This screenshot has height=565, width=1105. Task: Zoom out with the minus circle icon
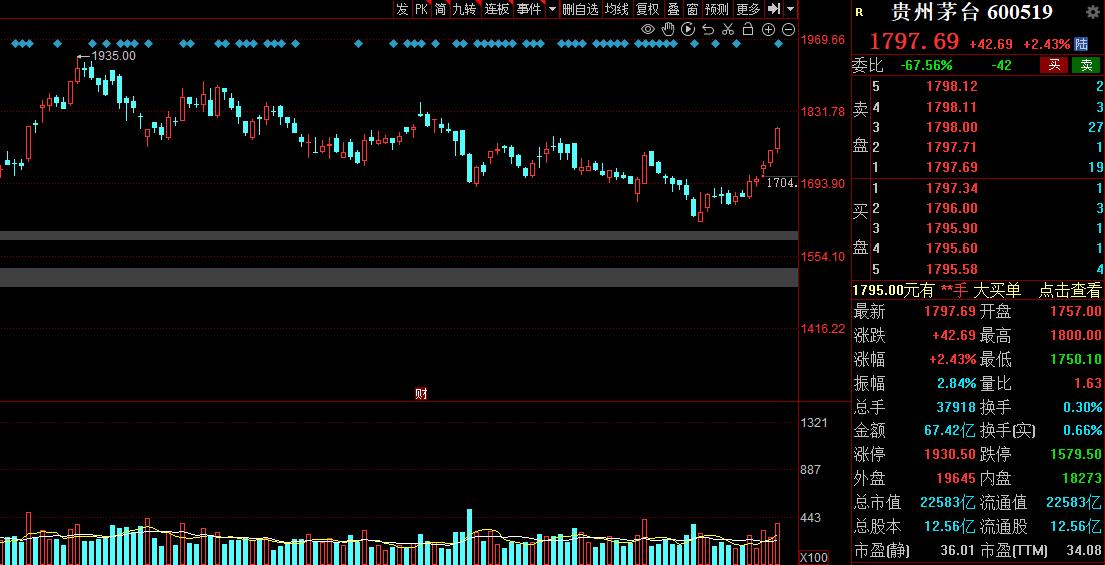789,29
